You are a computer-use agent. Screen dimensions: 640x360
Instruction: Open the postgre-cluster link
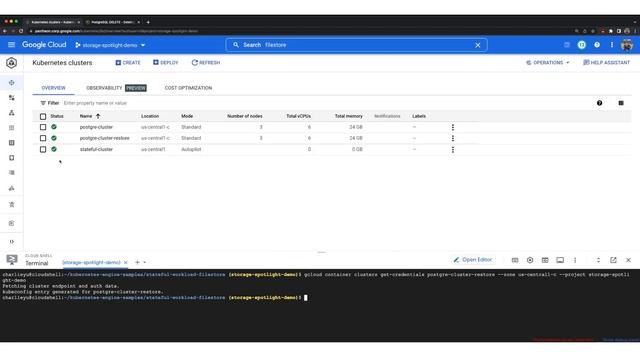tap(96, 127)
